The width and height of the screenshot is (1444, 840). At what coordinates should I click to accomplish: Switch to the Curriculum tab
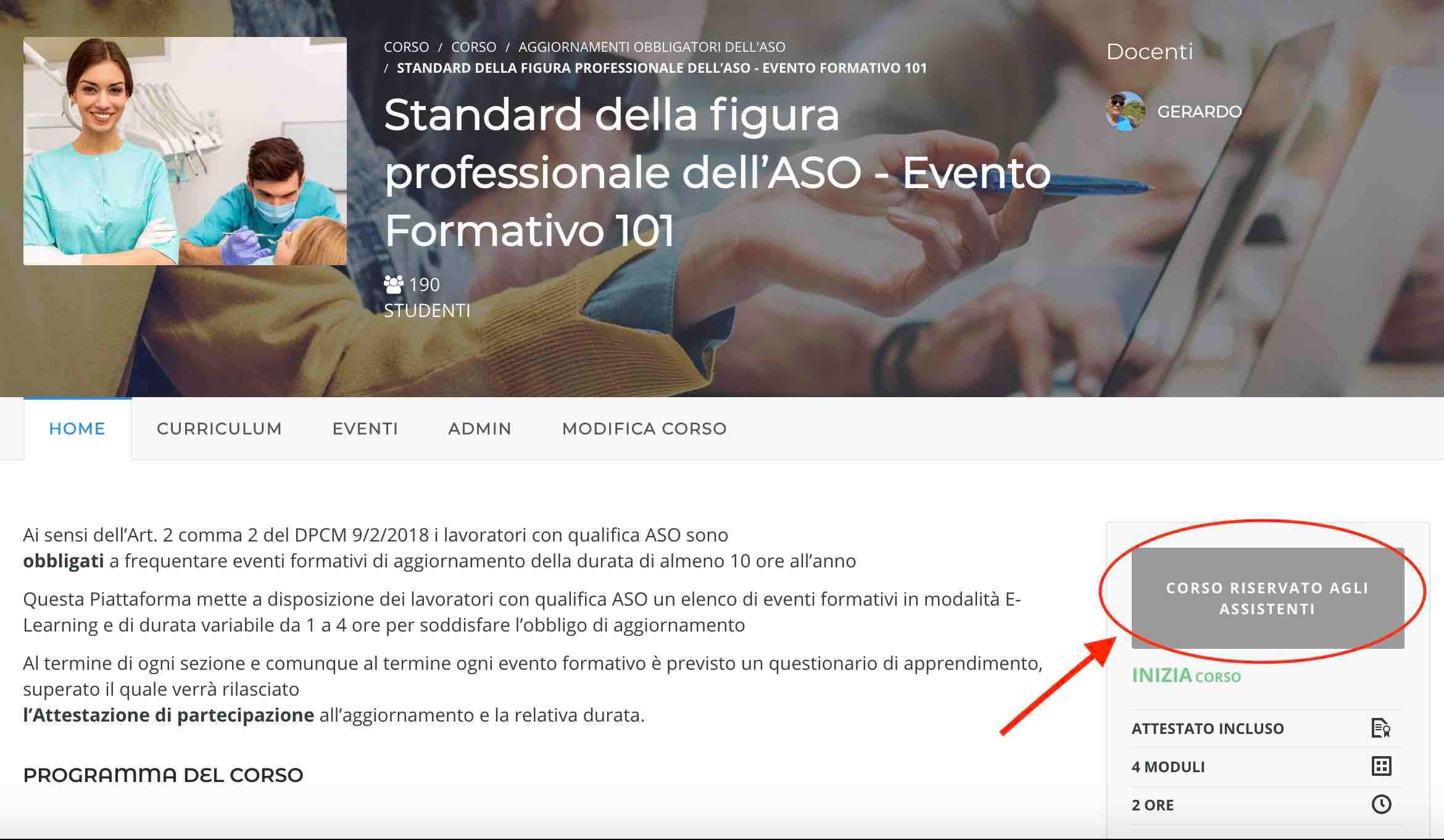219,429
